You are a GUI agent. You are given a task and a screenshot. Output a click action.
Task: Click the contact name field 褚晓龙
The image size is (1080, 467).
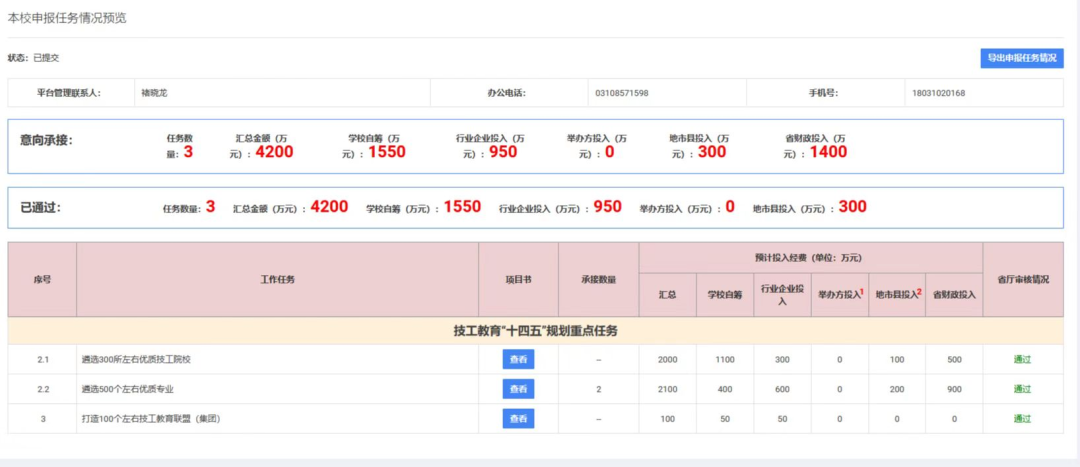pyautogui.click(x=154, y=93)
